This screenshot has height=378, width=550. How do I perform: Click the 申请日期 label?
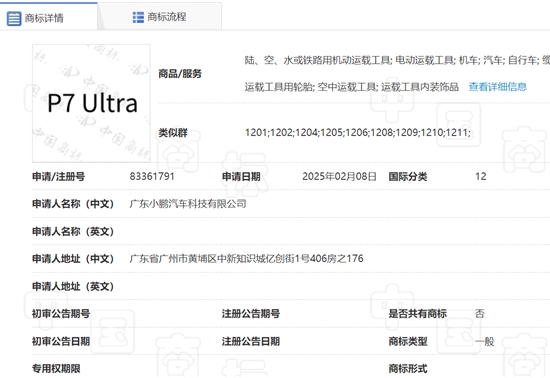(241, 176)
